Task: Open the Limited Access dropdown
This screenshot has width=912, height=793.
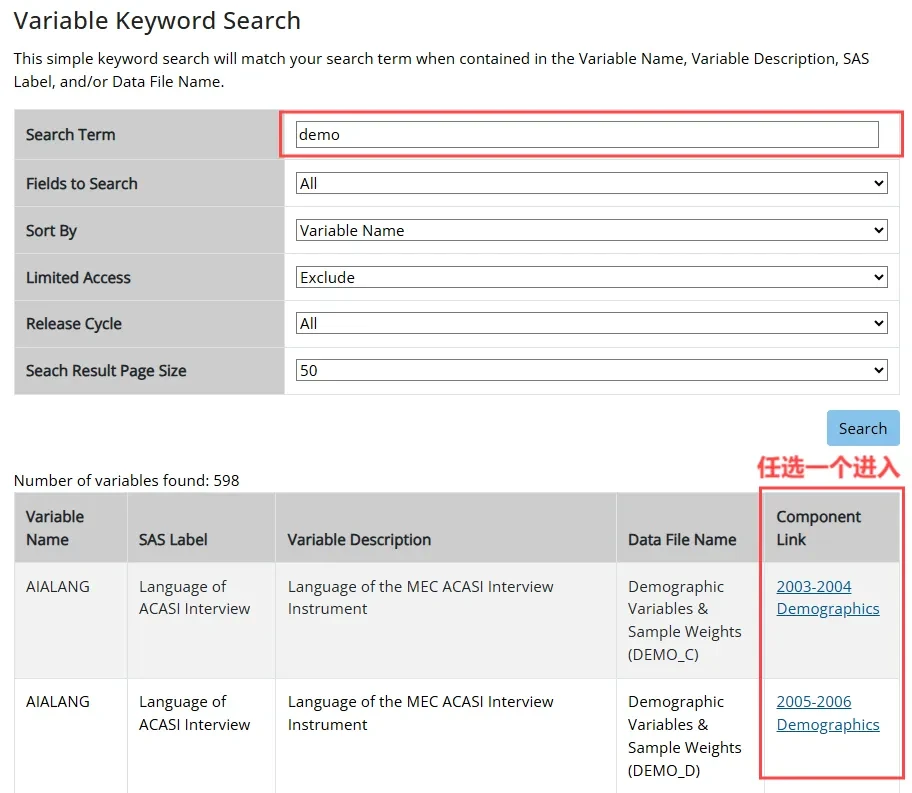Action: pyautogui.click(x=592, y=278)
